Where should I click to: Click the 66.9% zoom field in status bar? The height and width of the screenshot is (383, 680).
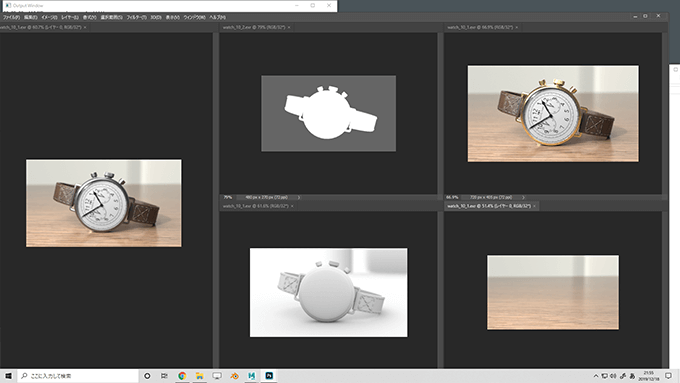coord(452,197)
